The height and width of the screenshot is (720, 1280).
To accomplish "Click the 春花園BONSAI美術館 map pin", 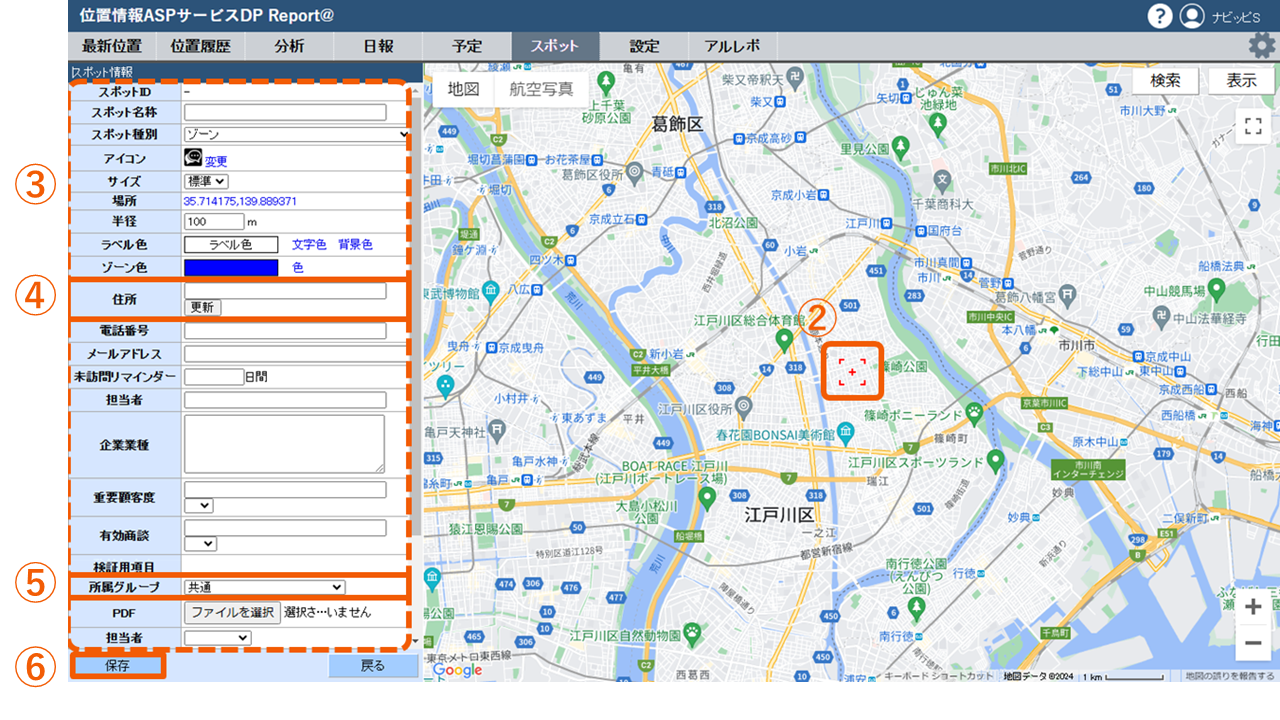I will (847, 432).
